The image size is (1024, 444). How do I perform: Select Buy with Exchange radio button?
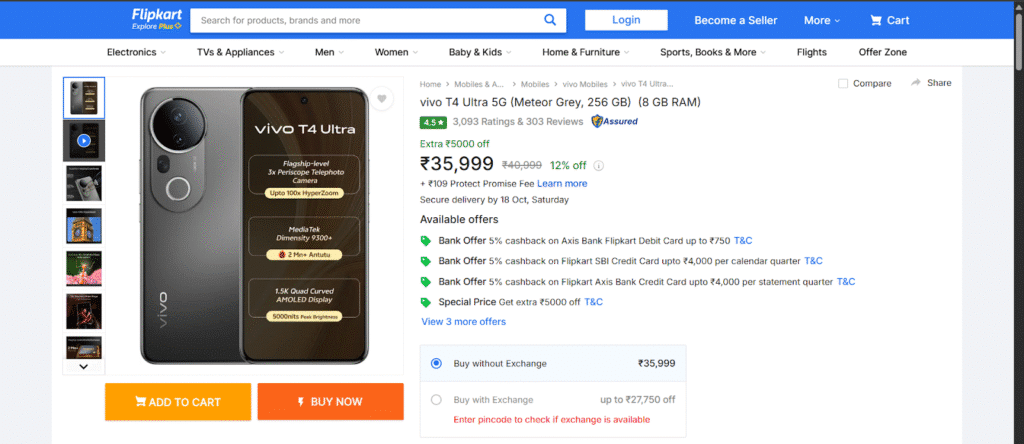pos(436,400)
